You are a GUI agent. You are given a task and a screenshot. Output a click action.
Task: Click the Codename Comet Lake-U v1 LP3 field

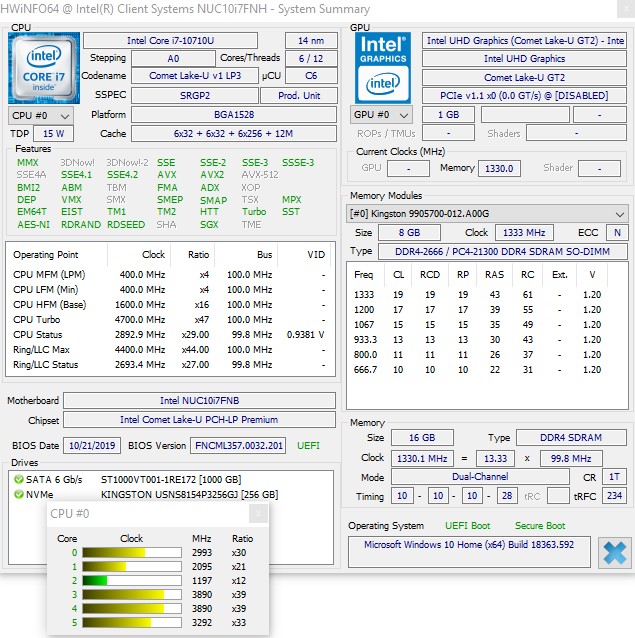coord(195,76)
